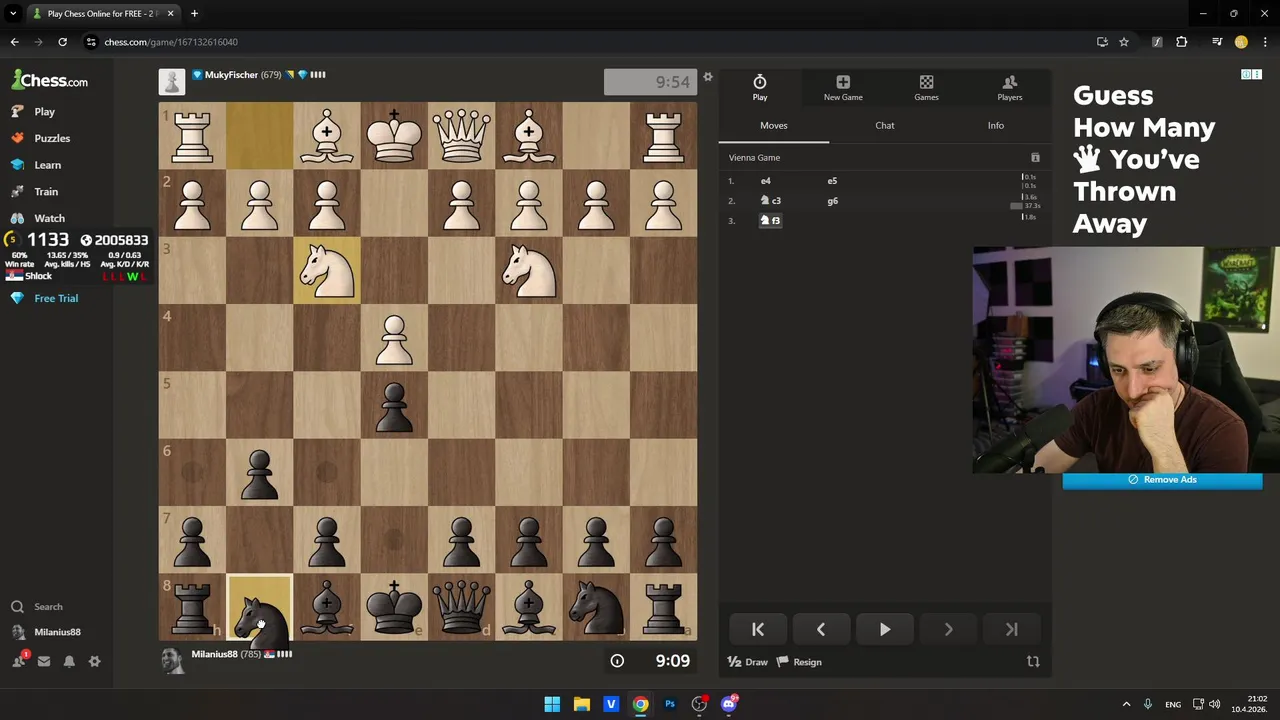Open the Players tab

[1009, 87]
